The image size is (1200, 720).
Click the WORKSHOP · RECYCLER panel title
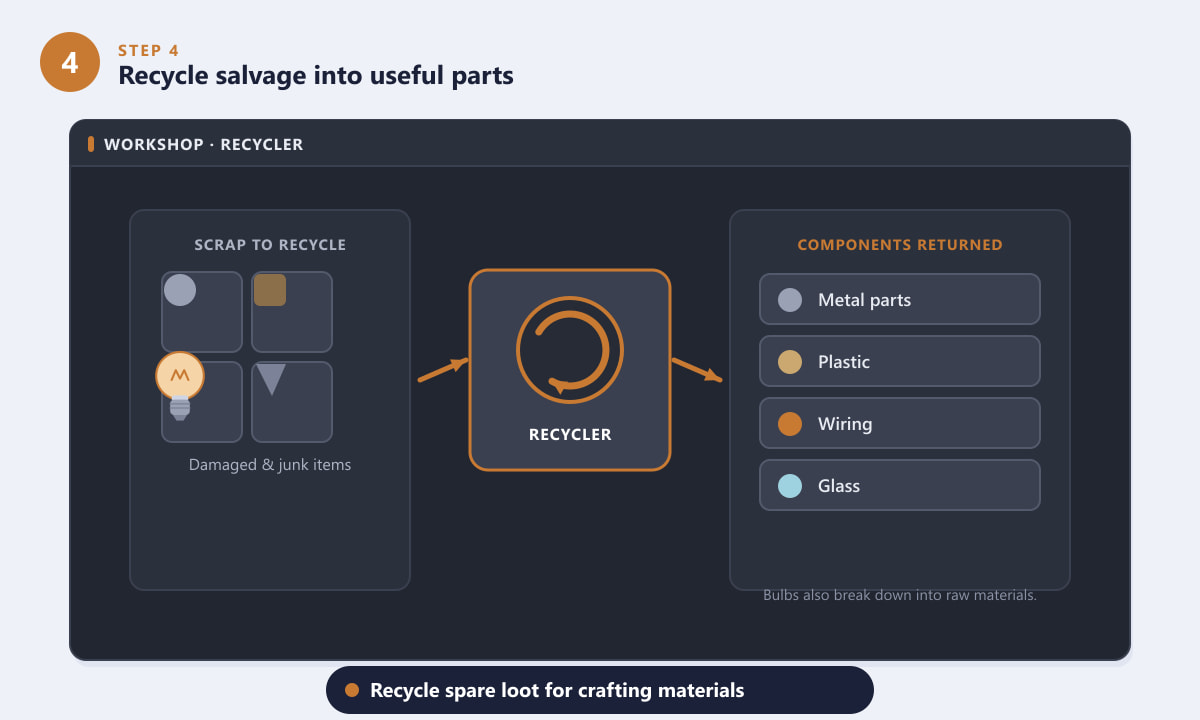pyautogui.click(x=204, y=144)
